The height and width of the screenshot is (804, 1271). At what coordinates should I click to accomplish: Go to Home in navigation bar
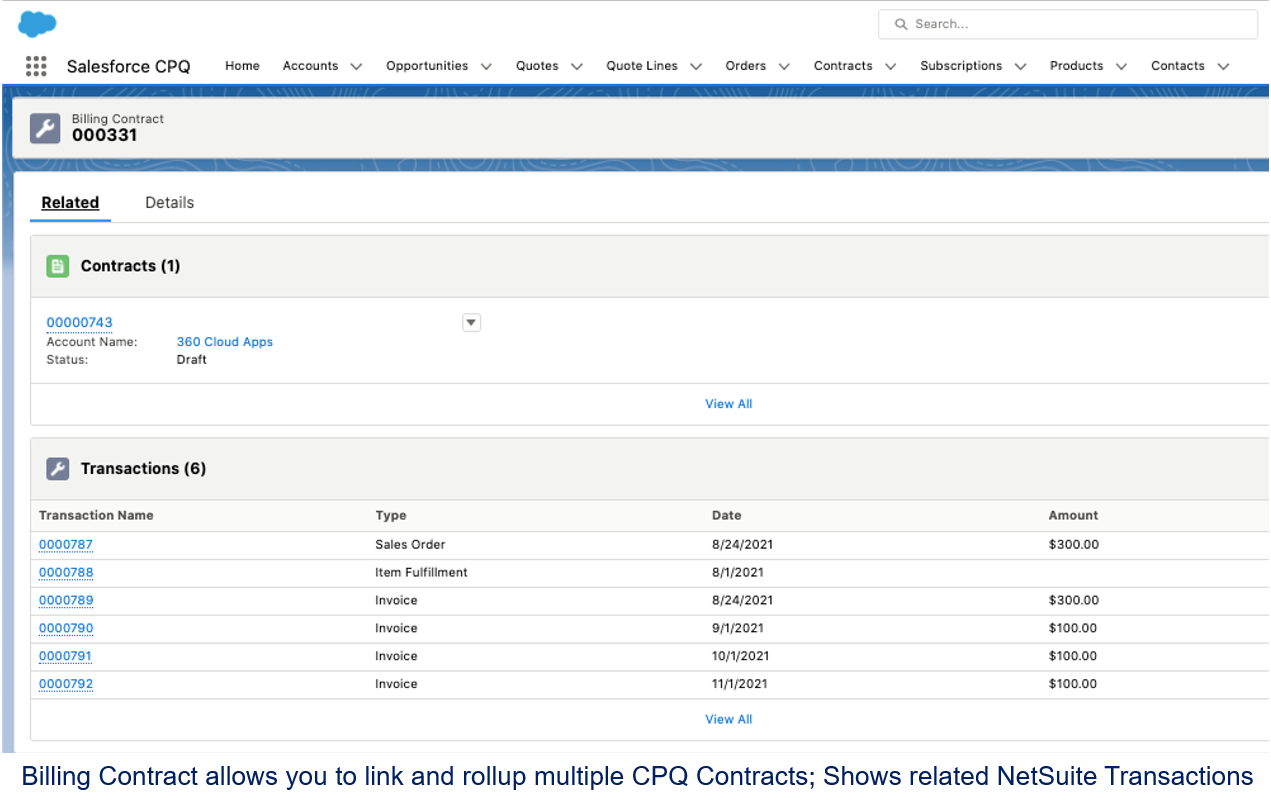pos(242,66)
